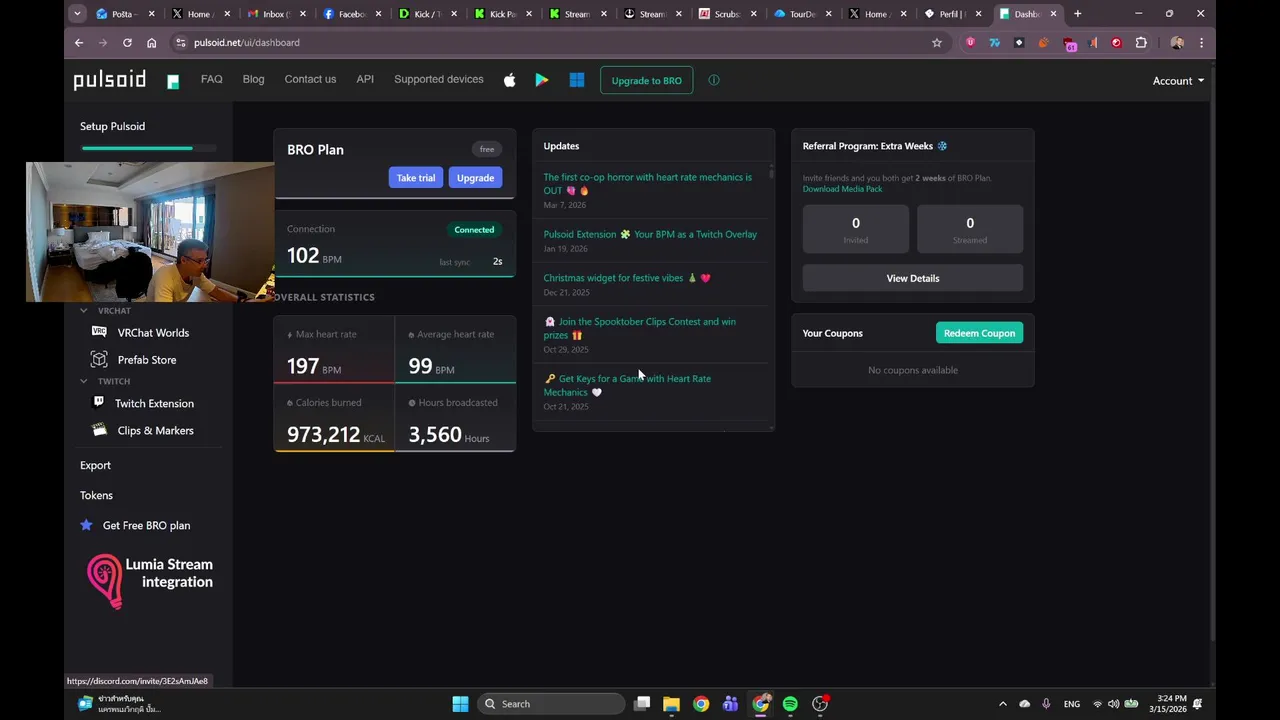Click the Lumia Stream lightbulb logo
Screen dimensions: 1280x720
[104, 581]
